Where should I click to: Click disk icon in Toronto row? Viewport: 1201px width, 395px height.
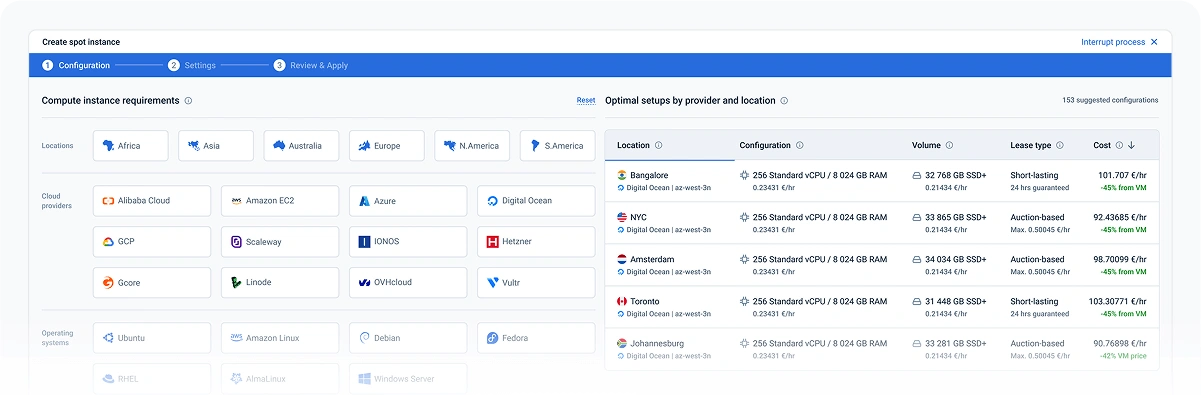pos(917,301)
